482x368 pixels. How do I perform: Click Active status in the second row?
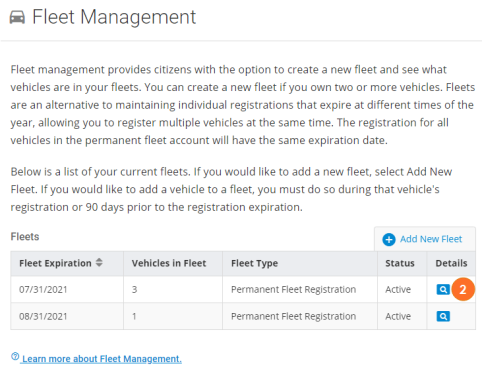pos(398,316)
